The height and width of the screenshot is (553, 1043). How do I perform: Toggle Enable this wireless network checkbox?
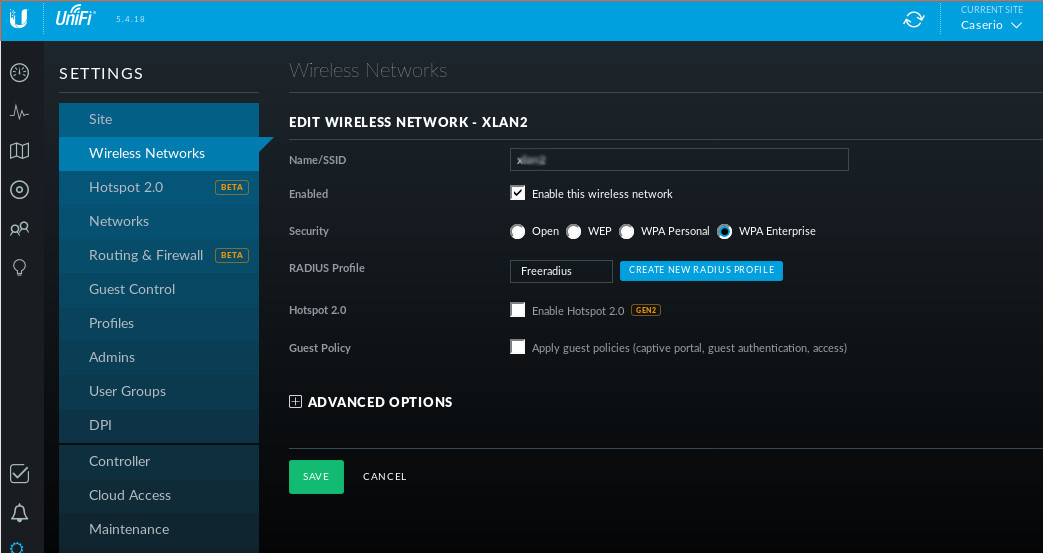pos(518,193)
